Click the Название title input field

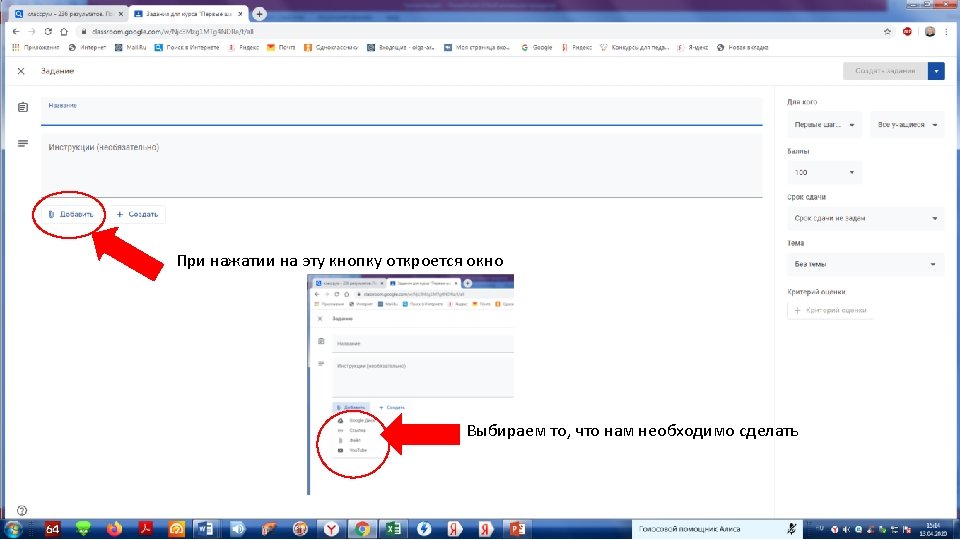click(x=402, y=111)
